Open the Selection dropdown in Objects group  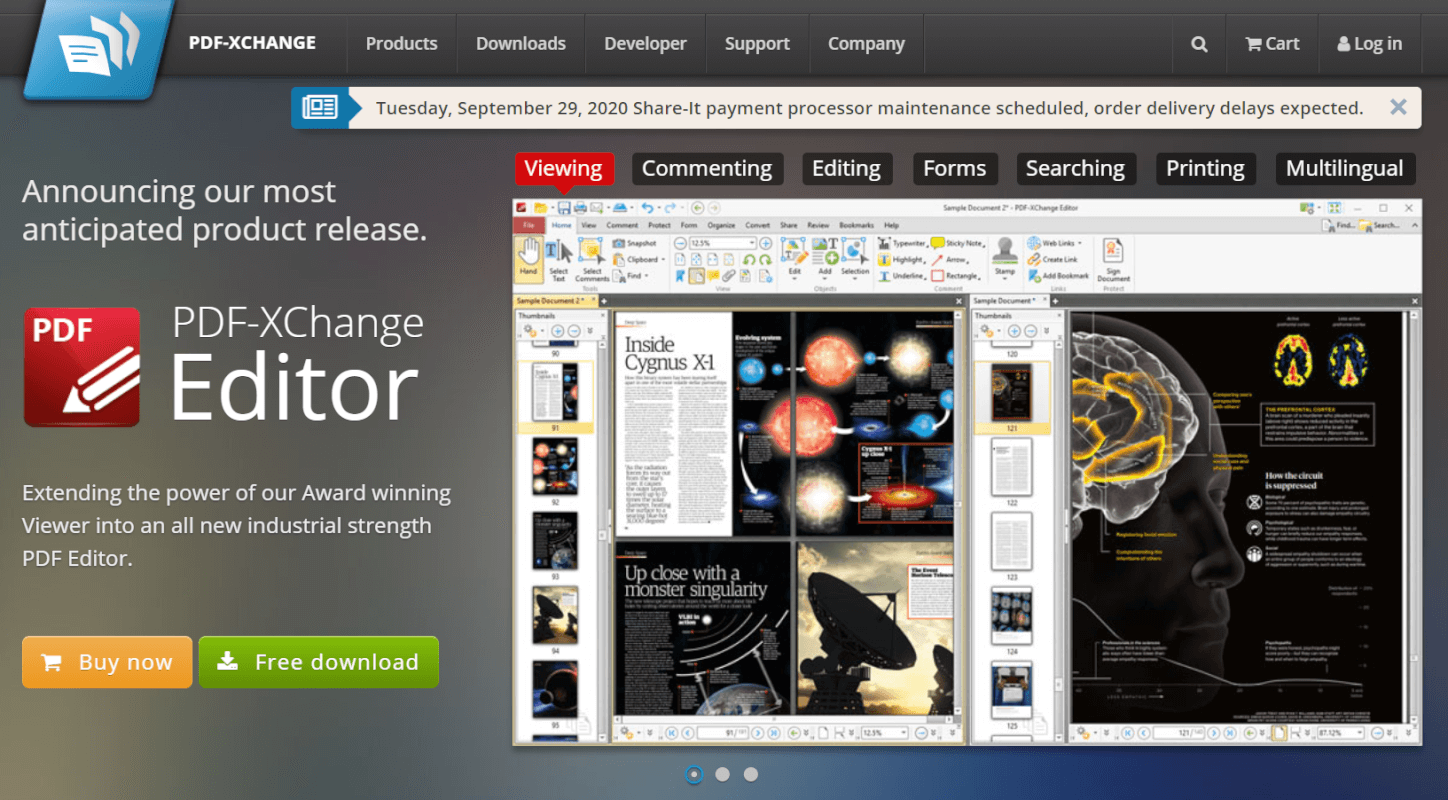[855, 258]
